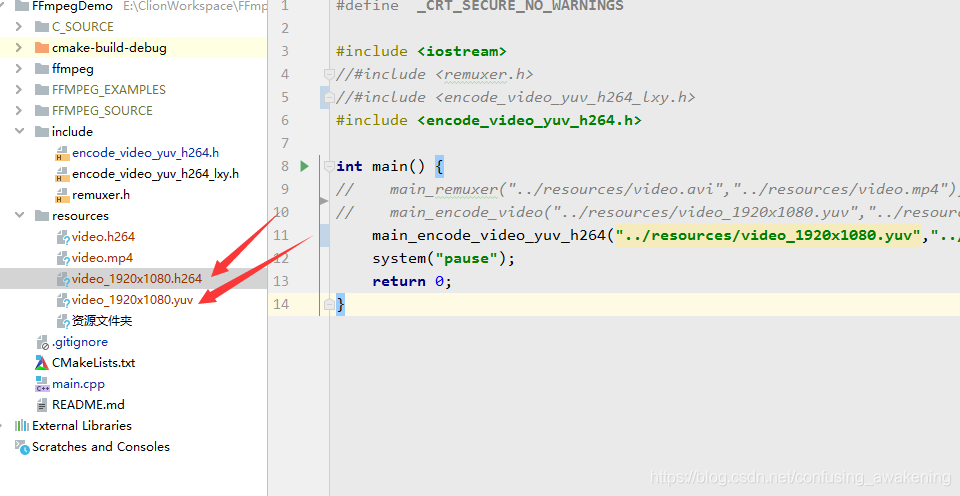Click the CMake icon of CMakeLists.txt
This screenshot has height=496, width=960.
[x=42, y=363]
